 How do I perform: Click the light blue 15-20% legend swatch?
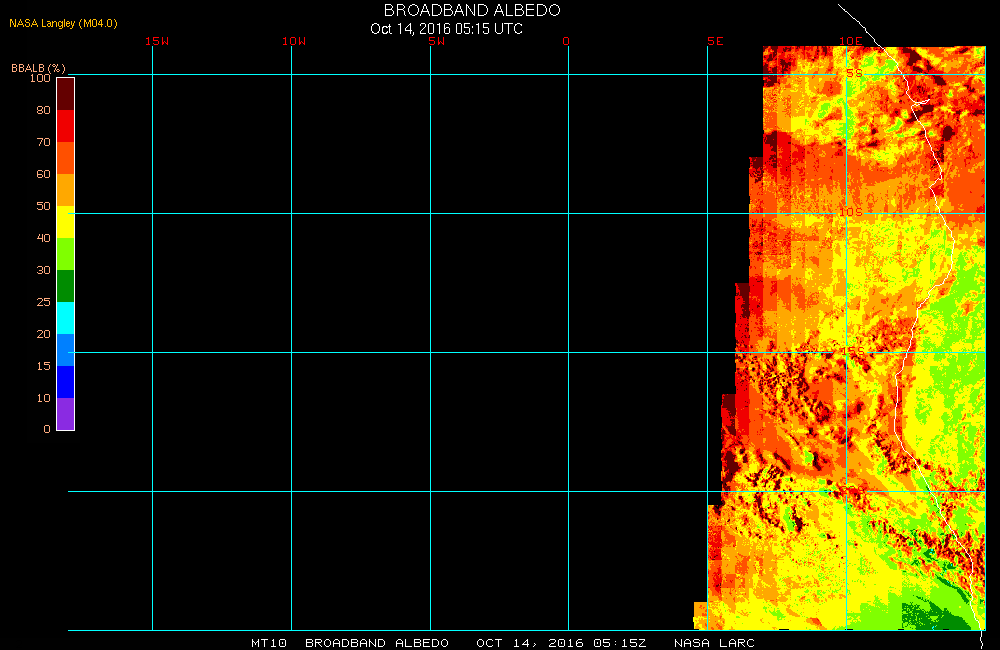[65, 350]
